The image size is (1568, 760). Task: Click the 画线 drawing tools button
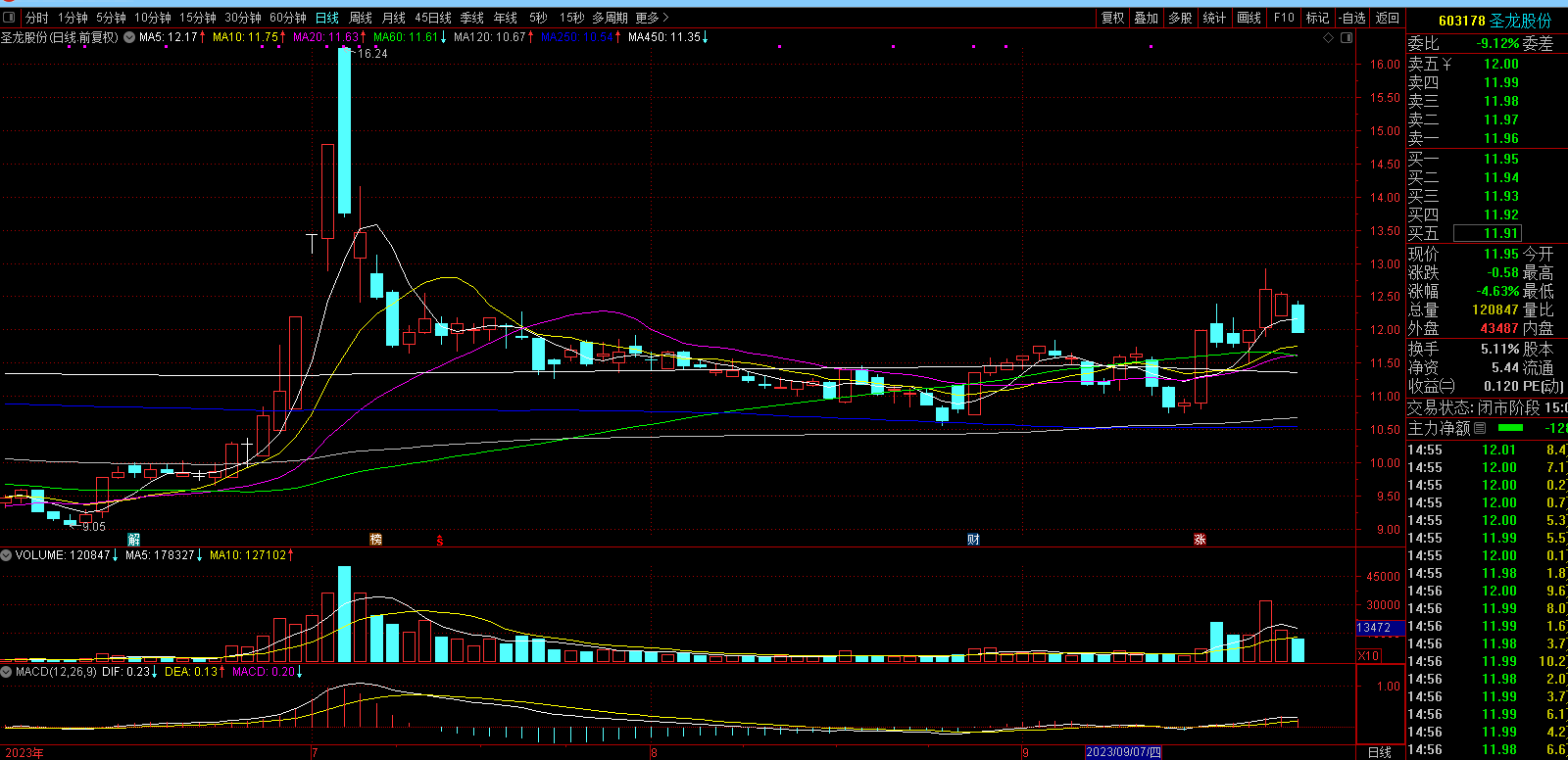(1249, 18)
